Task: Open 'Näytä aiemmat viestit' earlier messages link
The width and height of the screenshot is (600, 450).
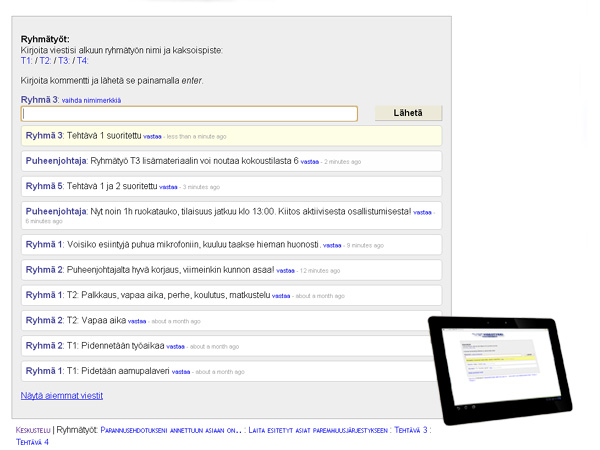Action: [x=61, y=396]
